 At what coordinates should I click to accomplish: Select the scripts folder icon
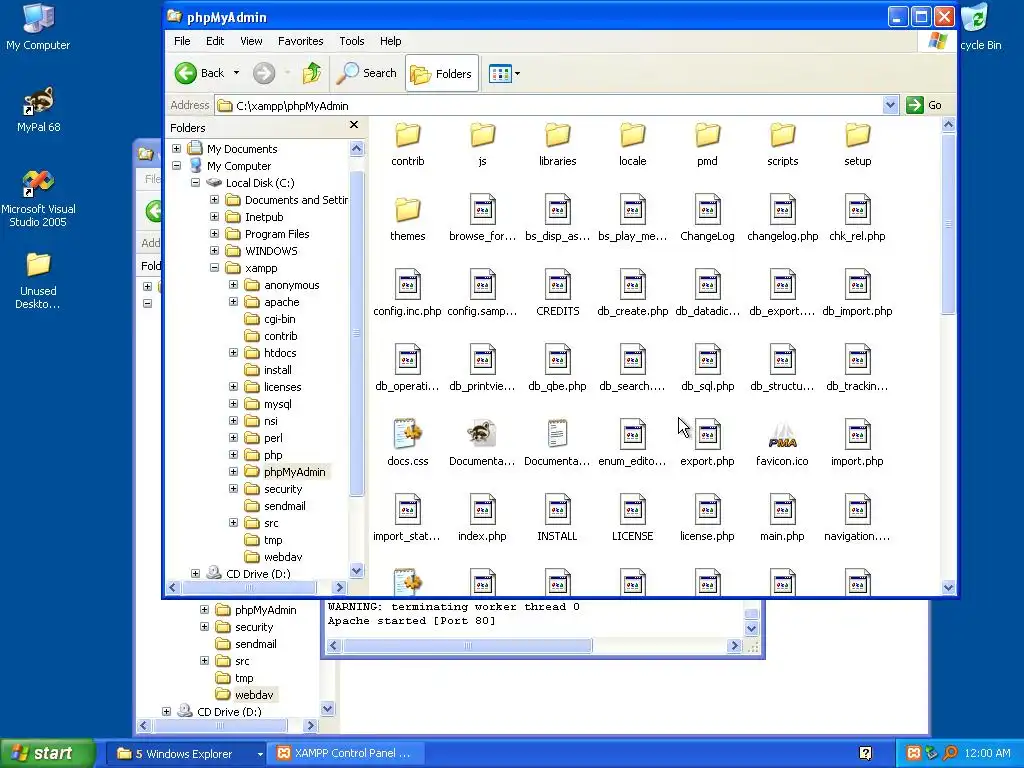(x=782, y=136)
